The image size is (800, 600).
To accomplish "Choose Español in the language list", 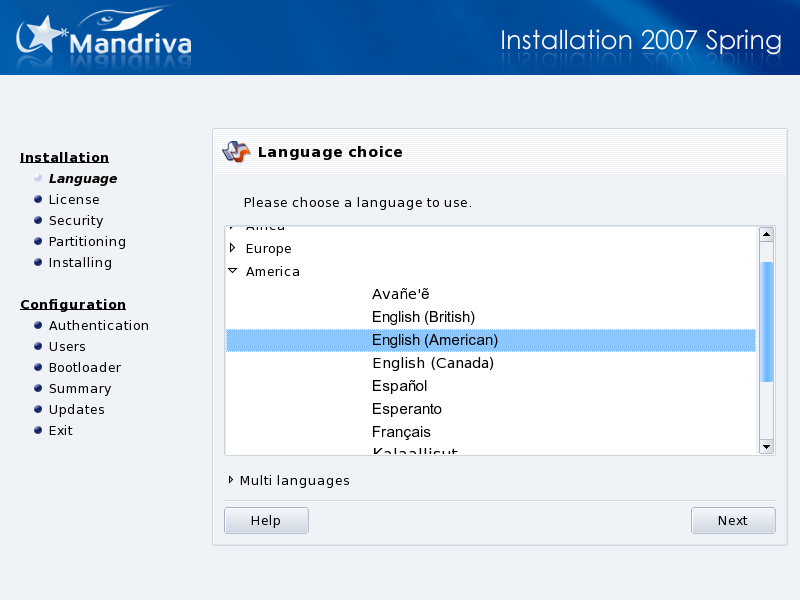I will point(399,386).
